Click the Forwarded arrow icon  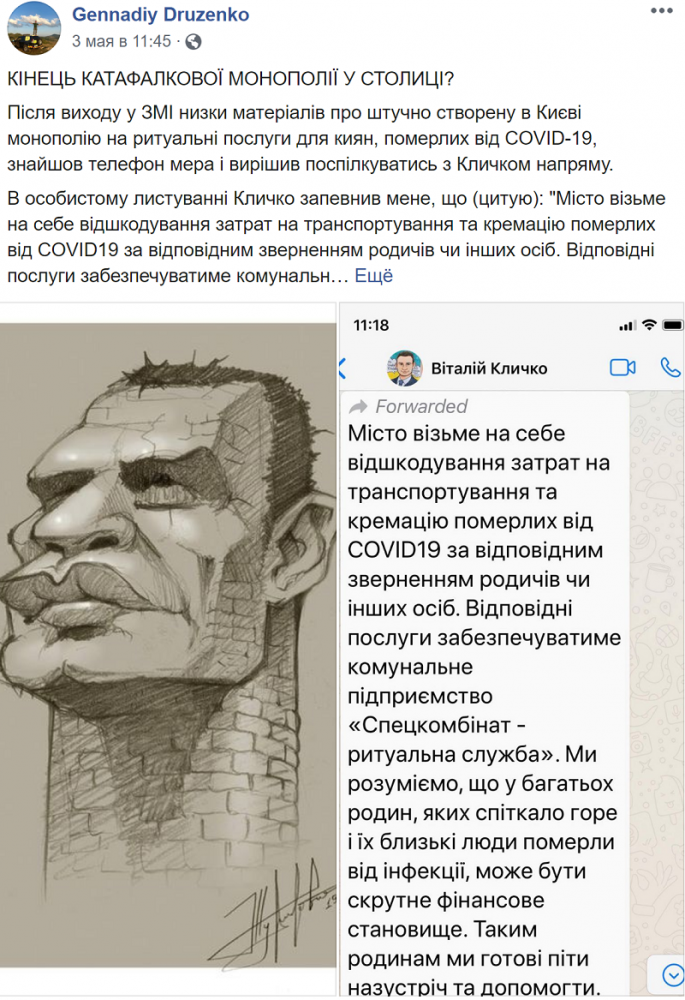tap(359, 406)
